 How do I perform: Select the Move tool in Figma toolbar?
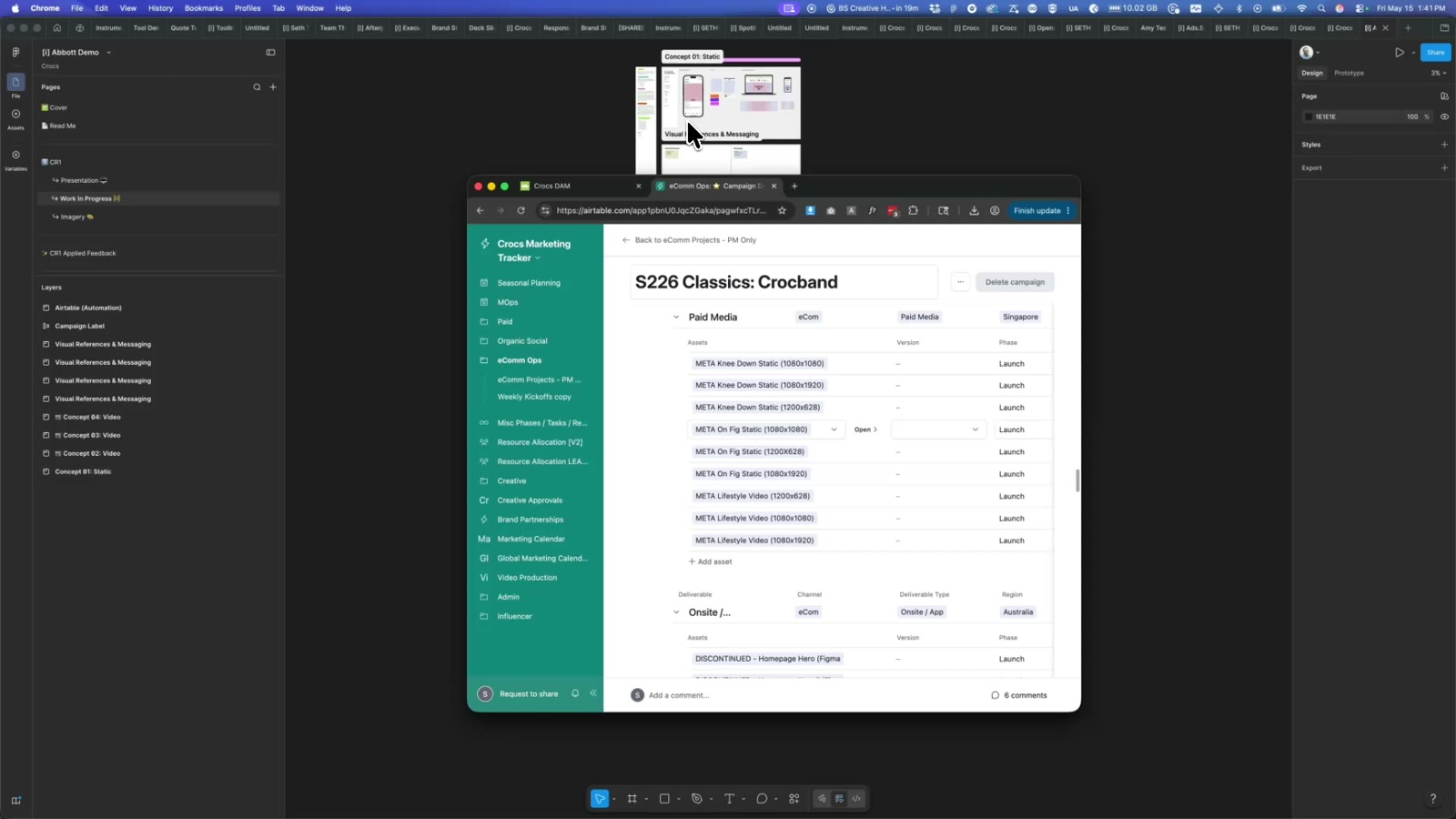(x=600, y=799)
